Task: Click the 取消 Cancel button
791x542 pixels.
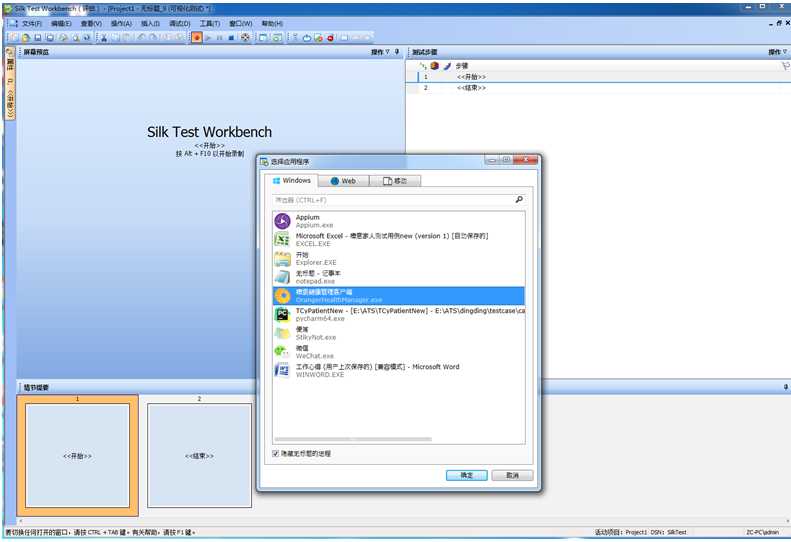Action: (x=512, y=475)
